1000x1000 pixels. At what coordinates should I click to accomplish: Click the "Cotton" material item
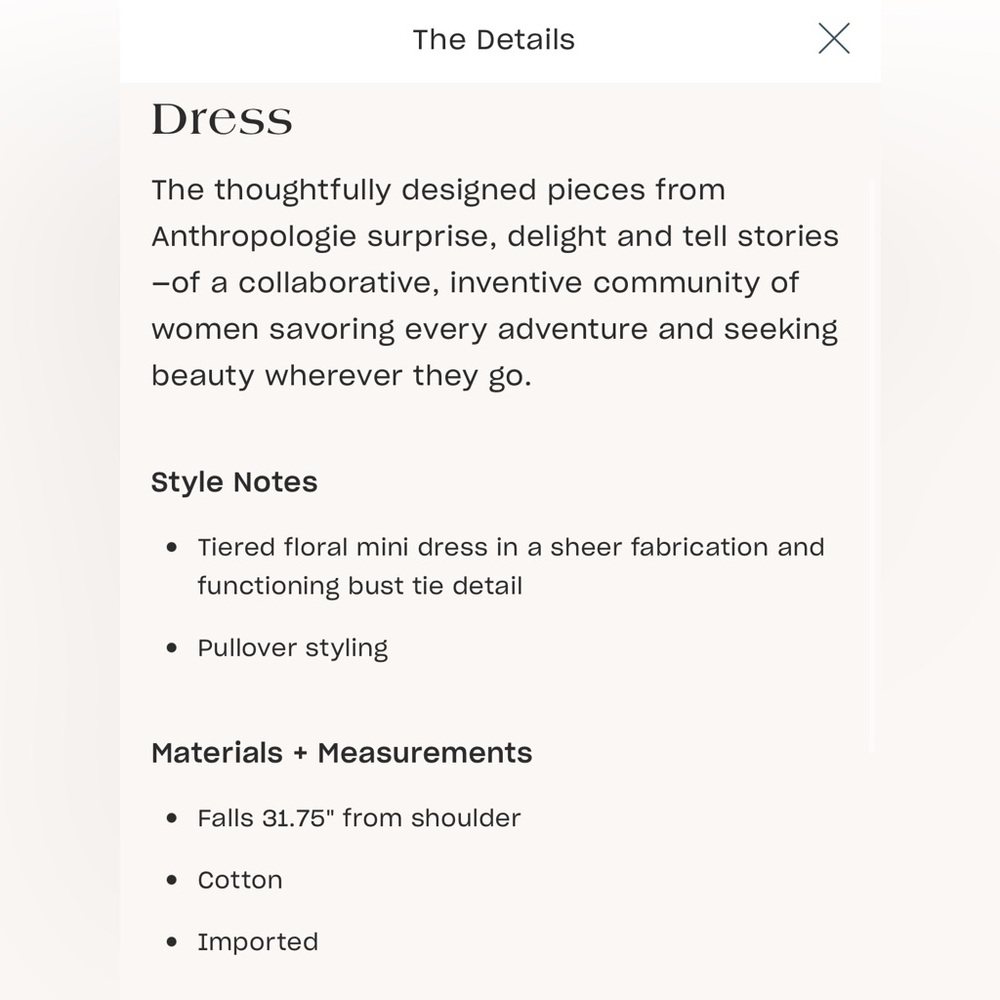click(240, 880)
